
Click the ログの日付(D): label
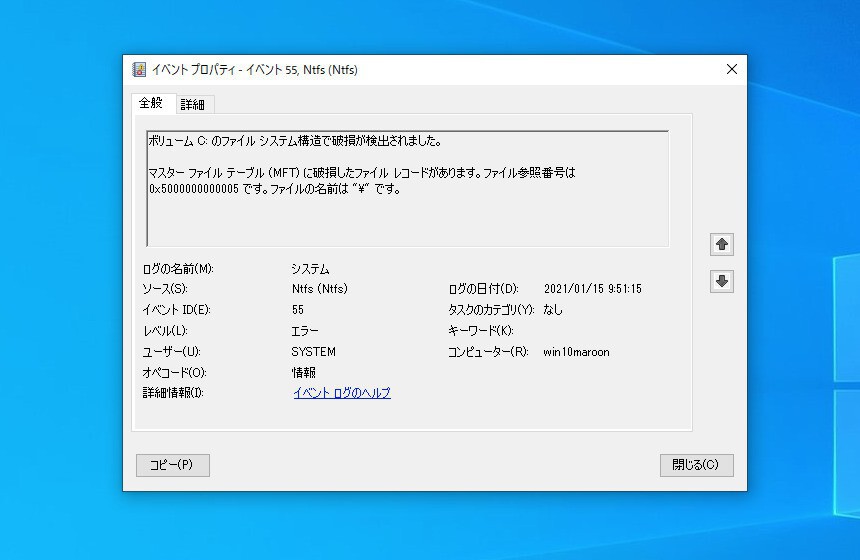(x=483, y=289)
